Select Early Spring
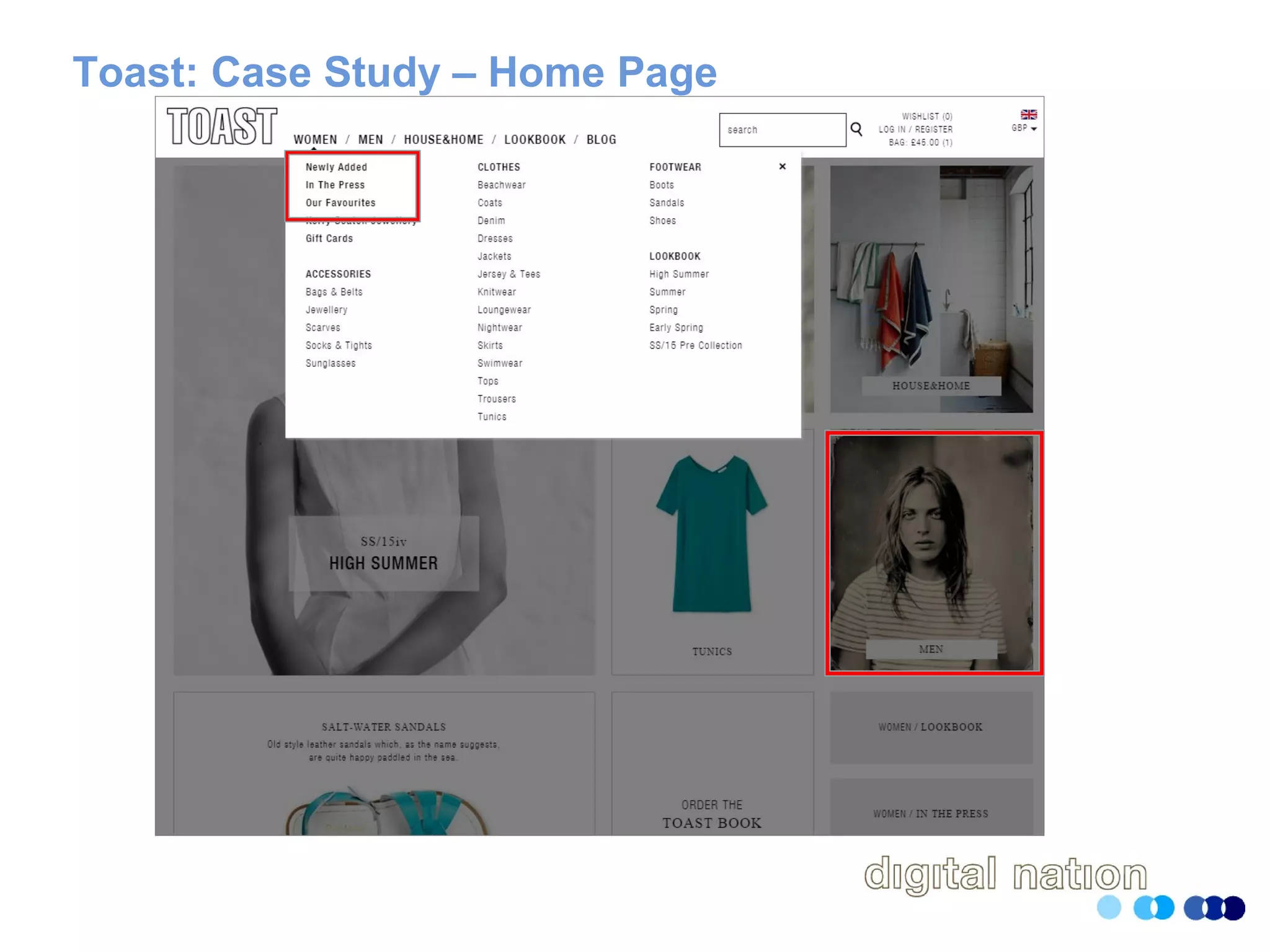Screen dimensions: 1270x952 coord(676,328)
